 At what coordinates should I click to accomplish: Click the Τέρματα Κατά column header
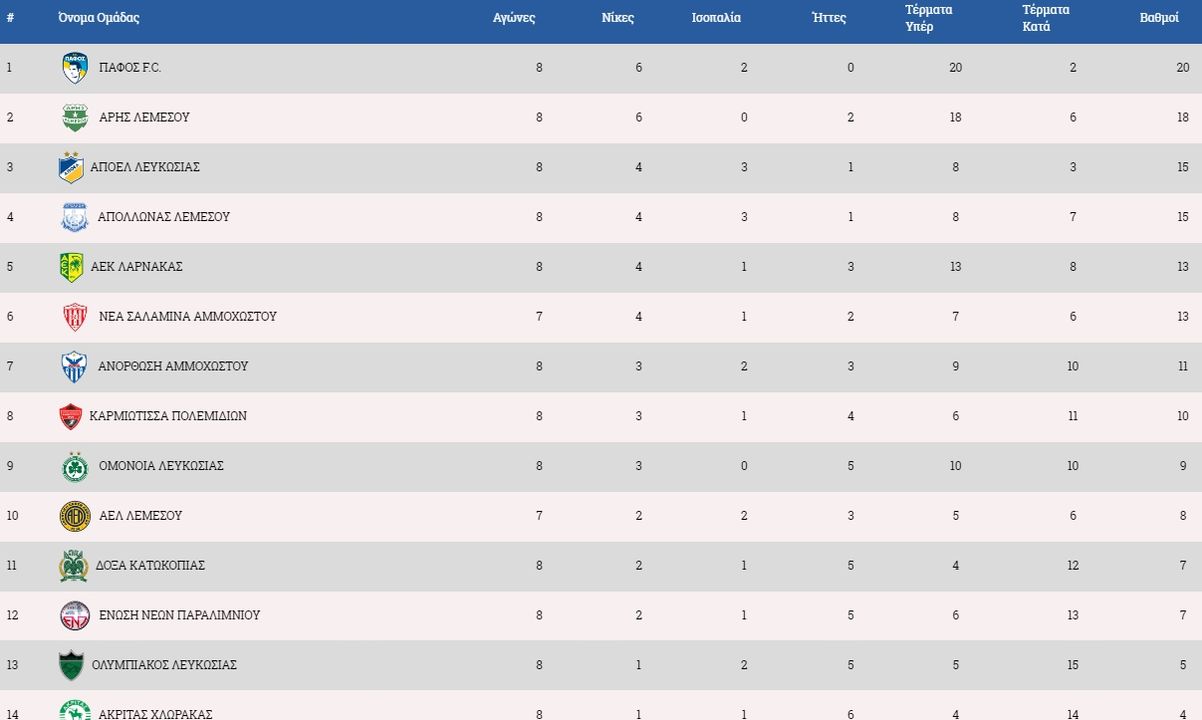click(1046, 18)
